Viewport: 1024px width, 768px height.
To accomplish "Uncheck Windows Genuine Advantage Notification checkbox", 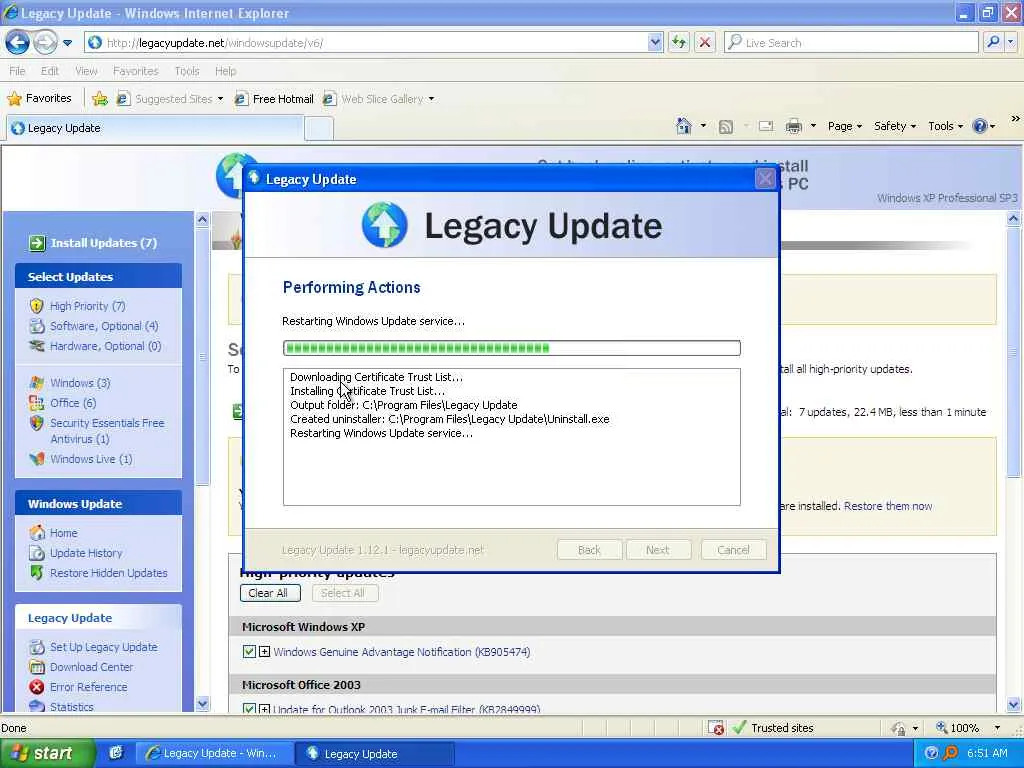I will (249, 652).
